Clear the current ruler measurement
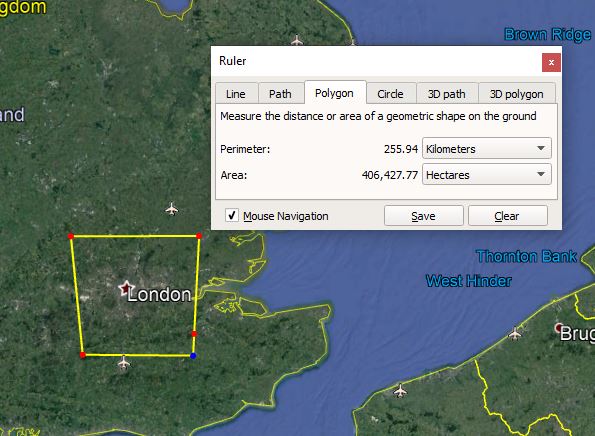595x436 pixels. [508, 216]
